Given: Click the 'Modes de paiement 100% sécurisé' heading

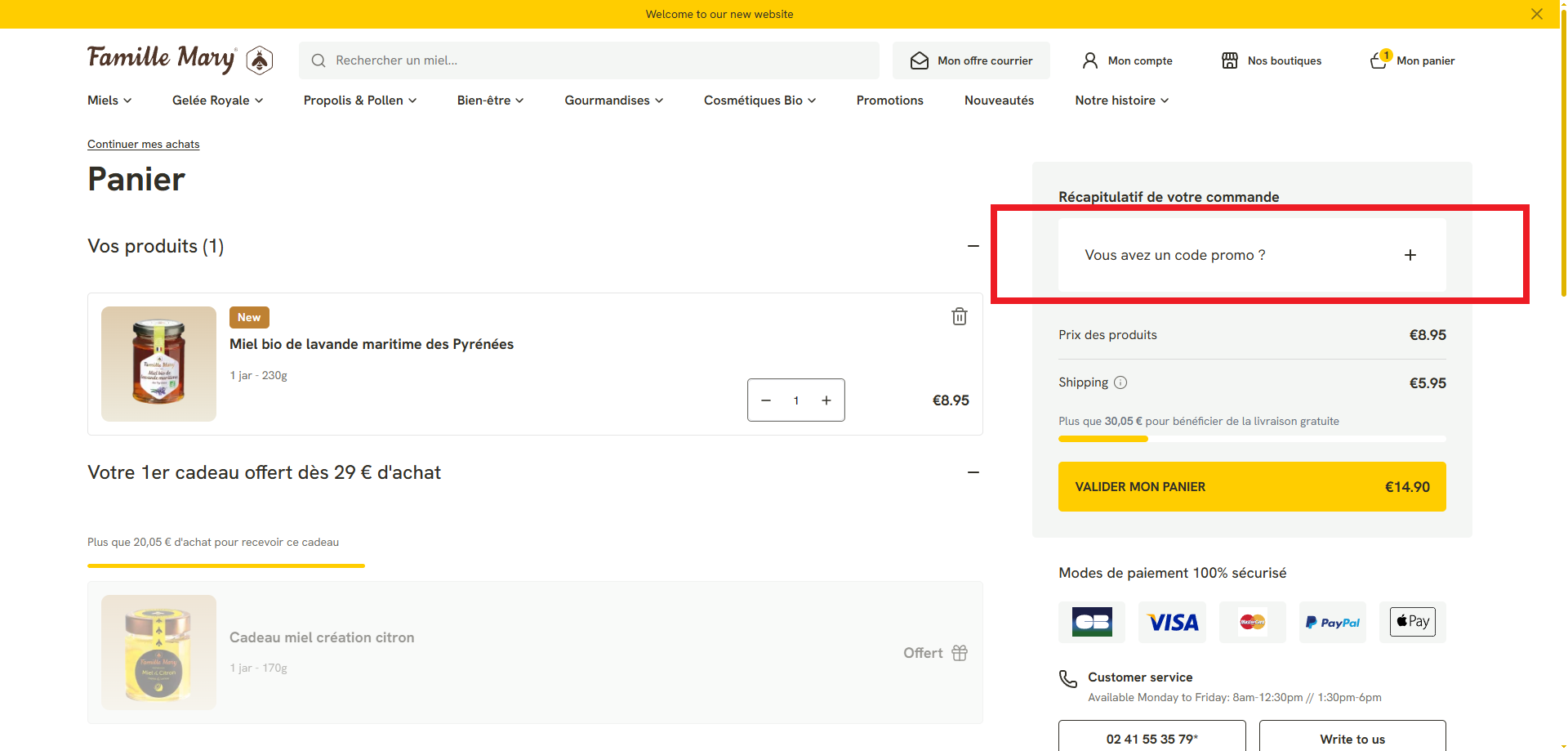Looking at the screenshot, I should 1173,573.
